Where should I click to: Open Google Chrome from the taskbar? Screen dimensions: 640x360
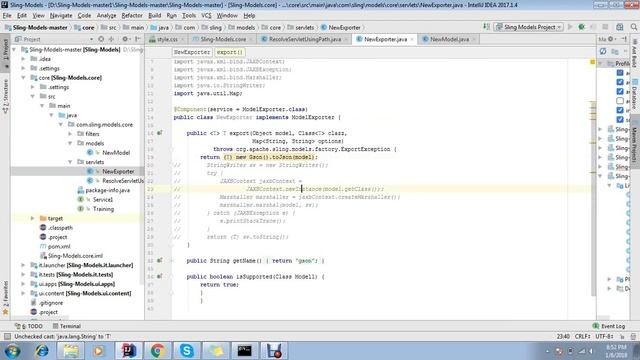pyautogui.click(x=158, y=351)
